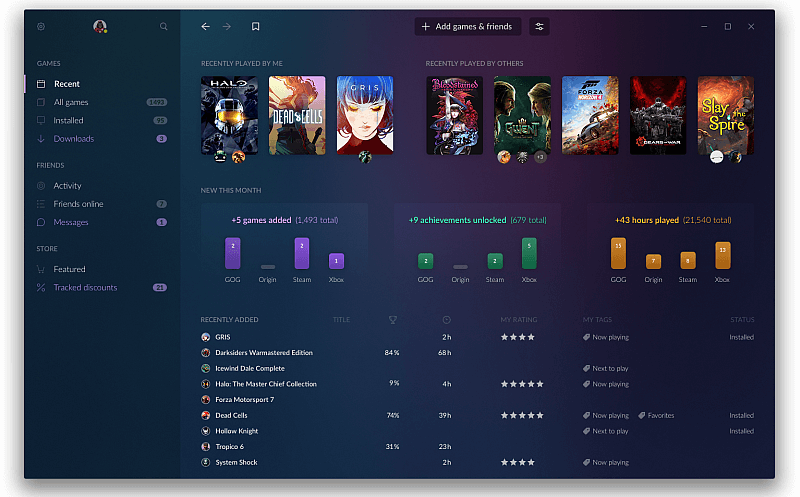Click System Shock star rating

pyautogui.click(x=517, y=462)
